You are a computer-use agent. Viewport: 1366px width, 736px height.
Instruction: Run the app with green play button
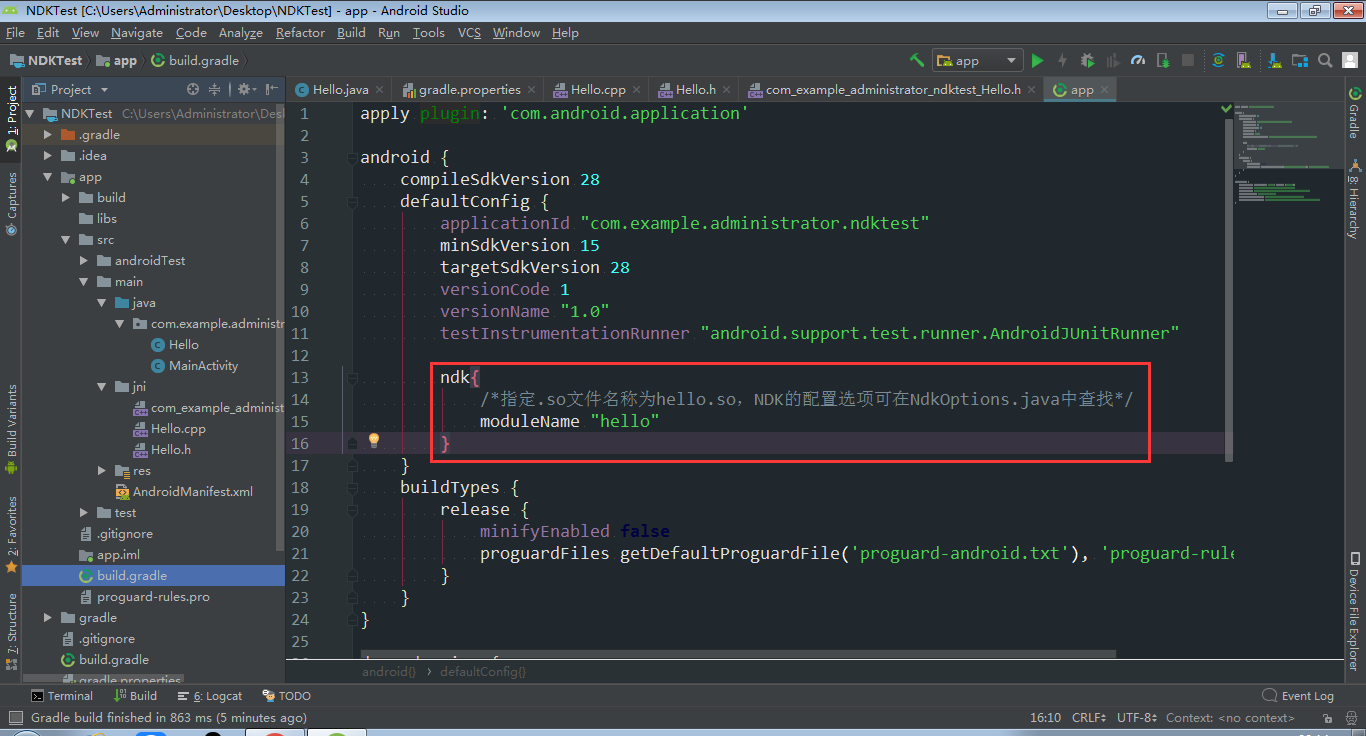pyautogui.click(x=1037, y=60)
